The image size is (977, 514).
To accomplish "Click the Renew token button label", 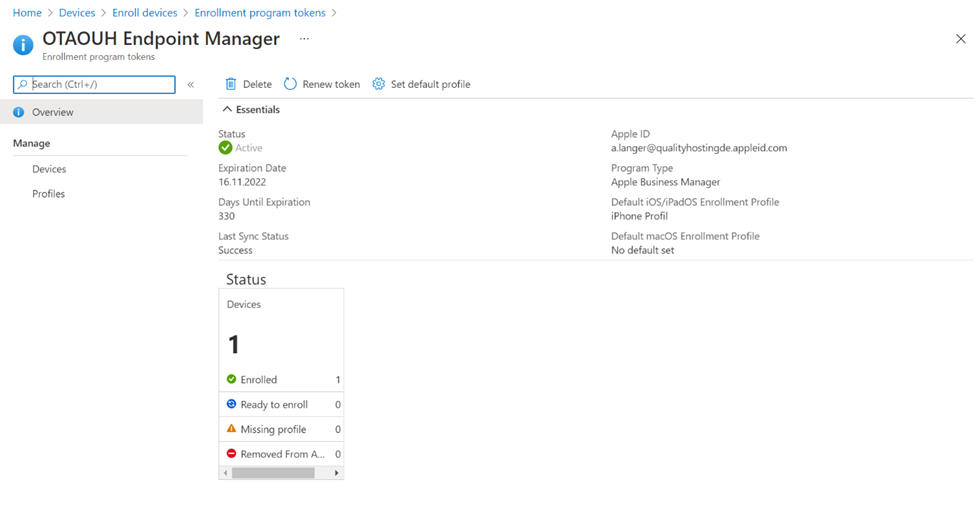I will 331,84.
